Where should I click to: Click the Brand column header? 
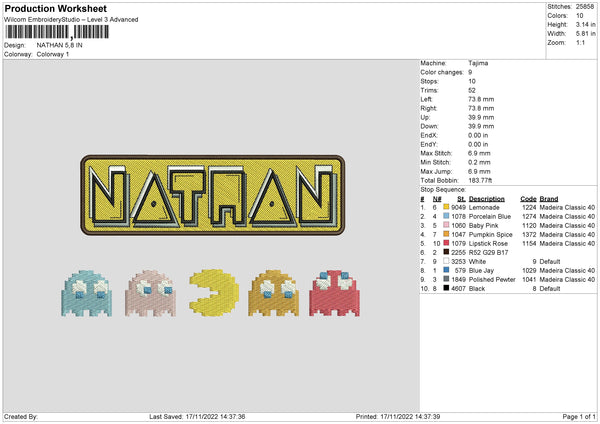[x=549, y=199]
